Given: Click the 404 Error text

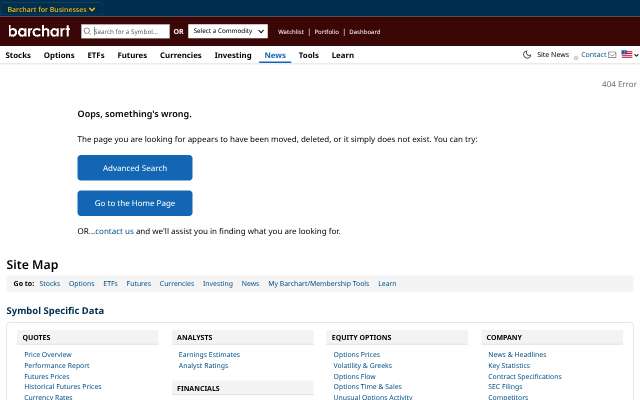Looking at the screenshot, I should pyautogui.click(x=619, y=84).
